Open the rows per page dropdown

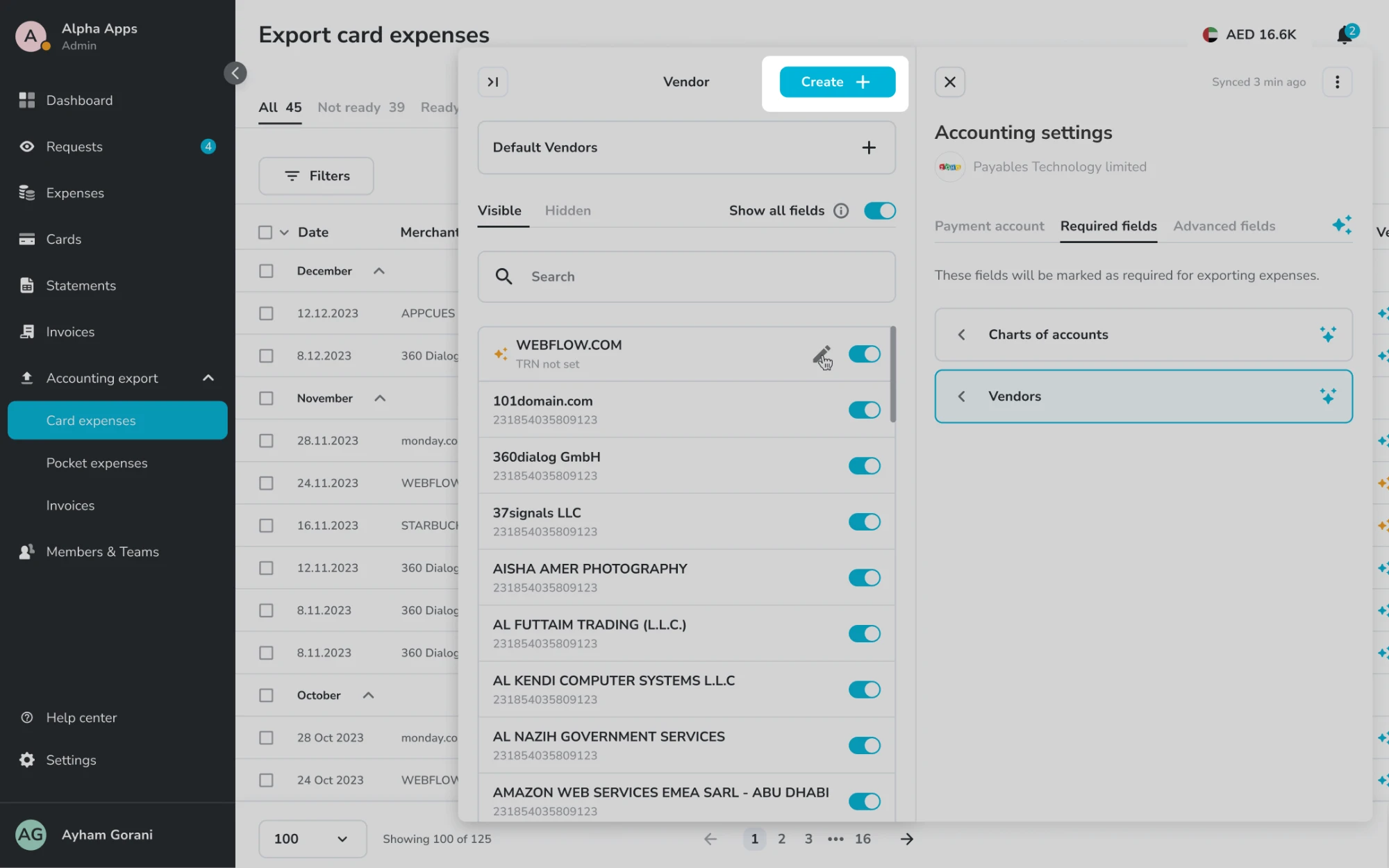[313, 839]
